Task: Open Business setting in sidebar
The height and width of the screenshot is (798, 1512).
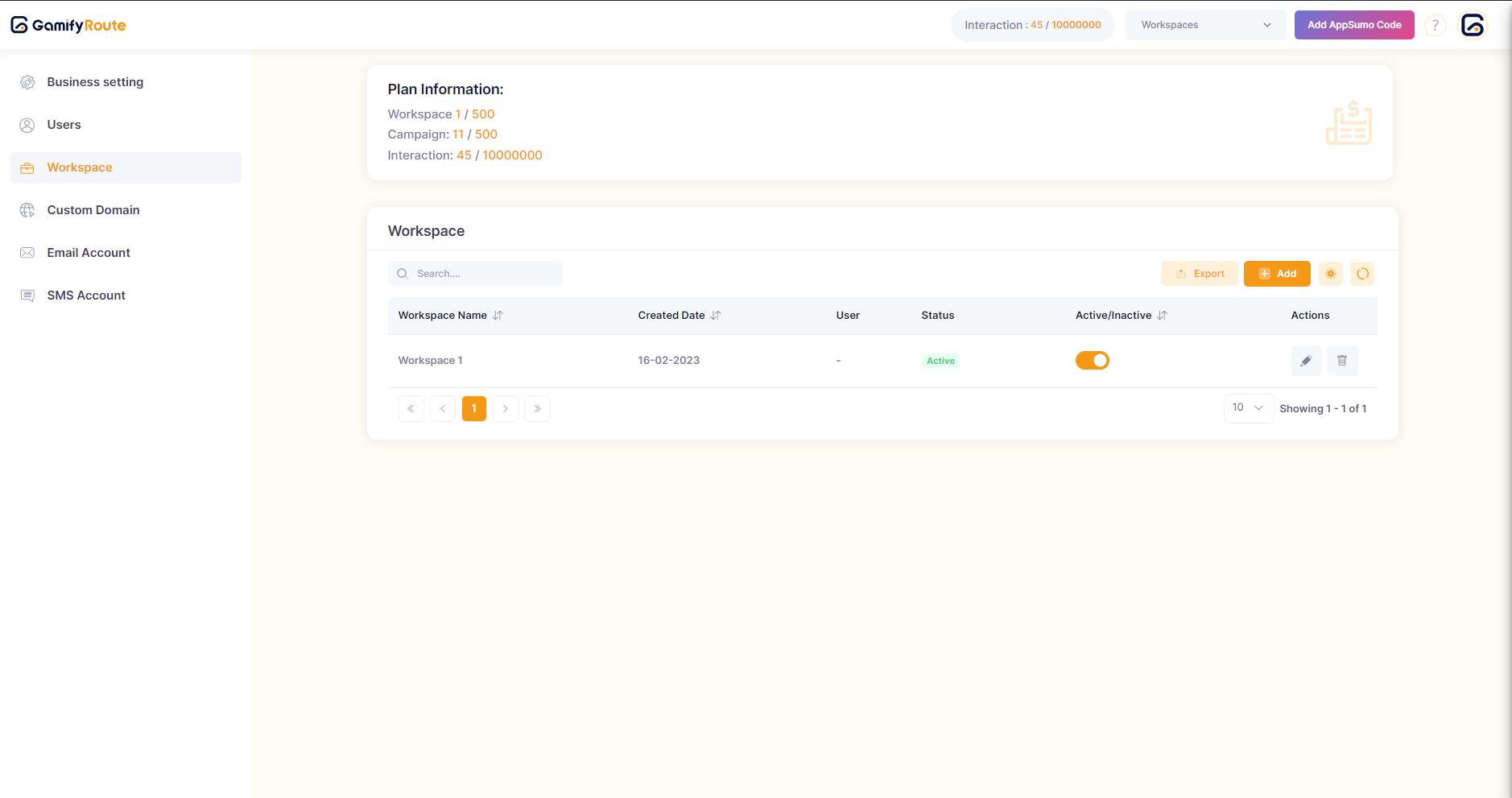Action: [95, 82]
